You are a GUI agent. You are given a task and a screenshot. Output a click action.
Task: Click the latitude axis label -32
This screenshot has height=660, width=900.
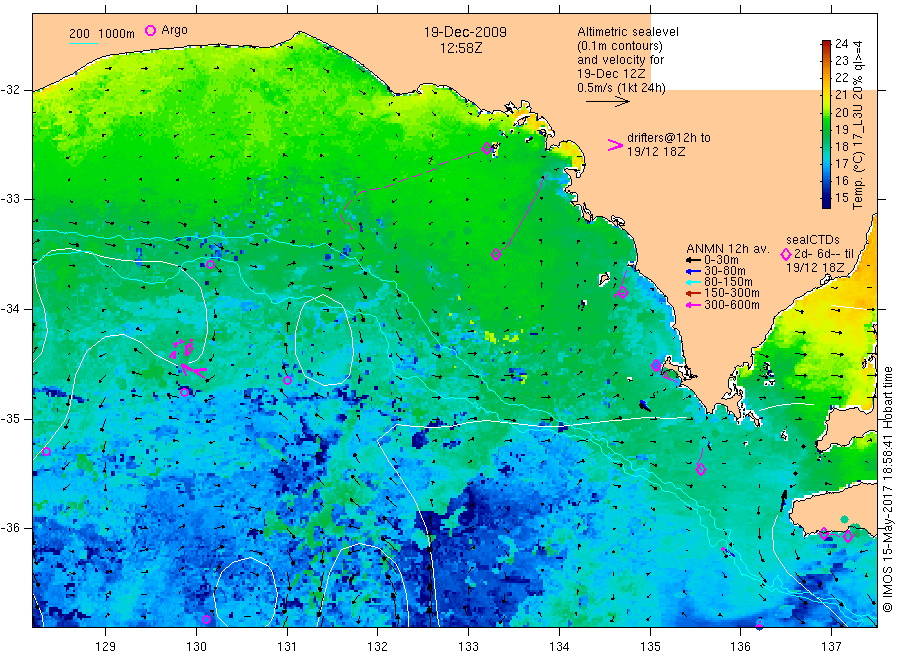click(10, 90)
